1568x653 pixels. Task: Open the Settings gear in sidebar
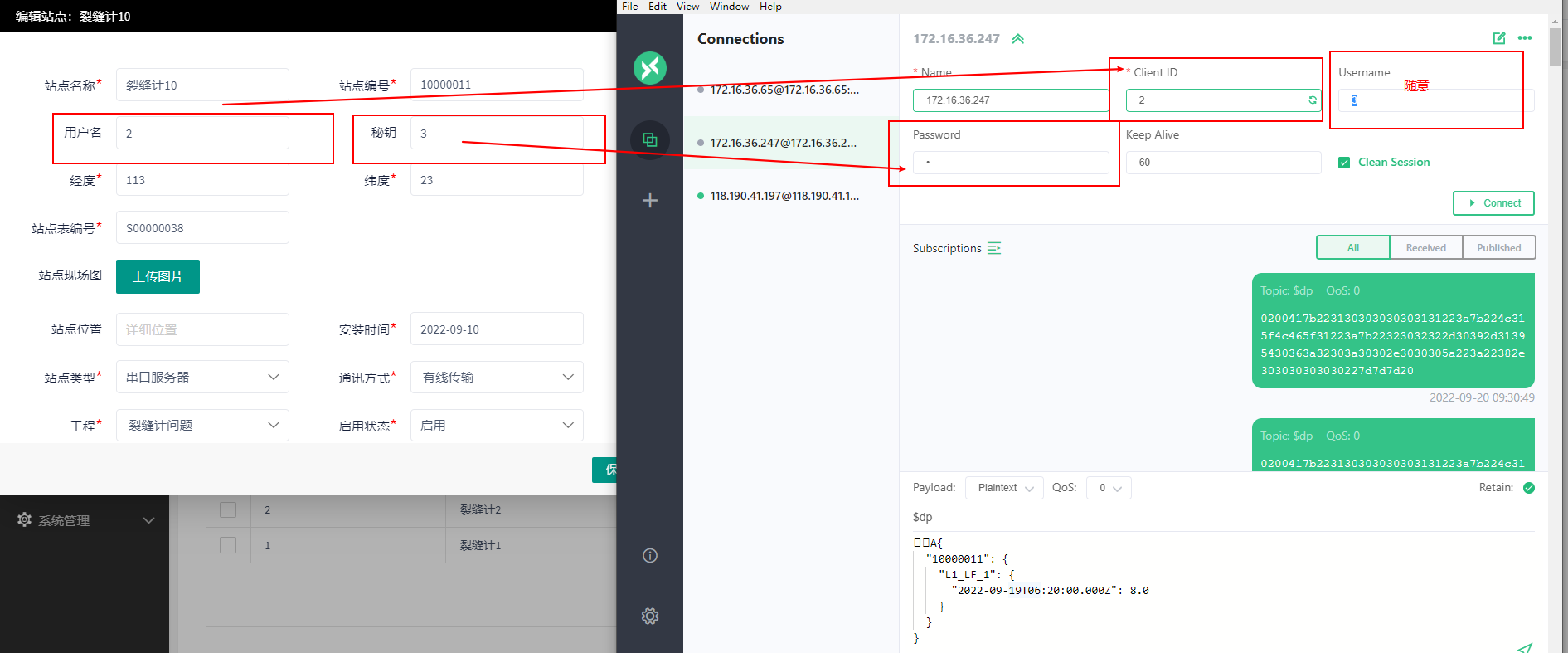tap(650, 616)
